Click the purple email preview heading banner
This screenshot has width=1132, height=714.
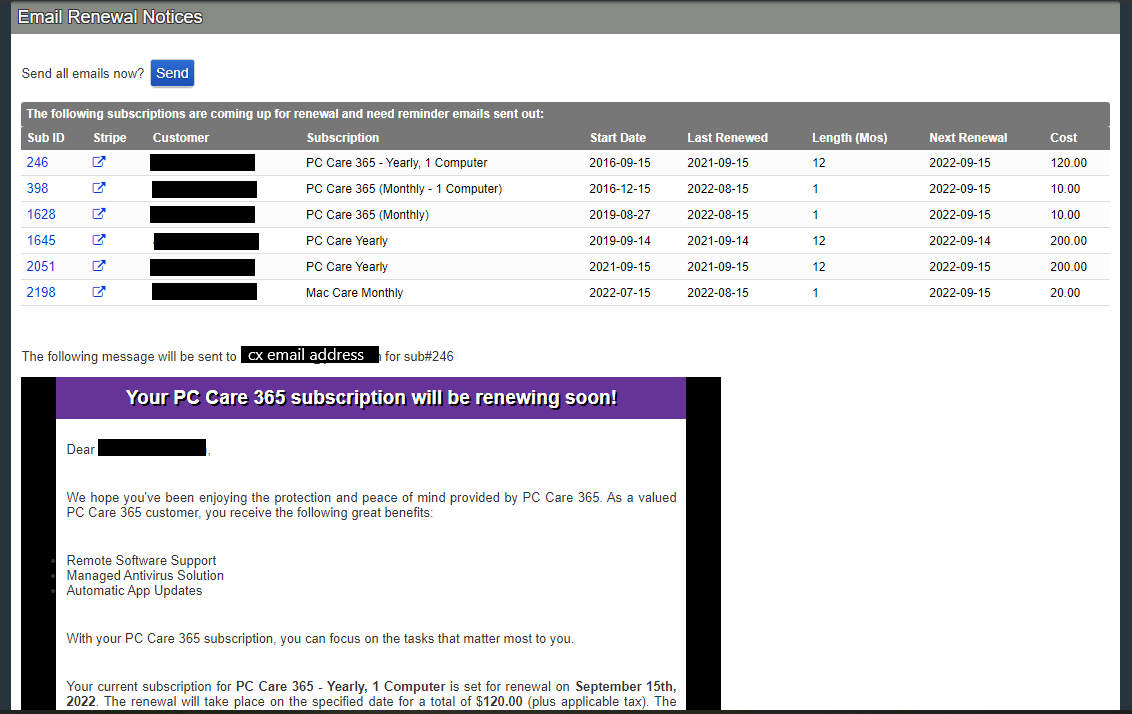pos(371,398)
